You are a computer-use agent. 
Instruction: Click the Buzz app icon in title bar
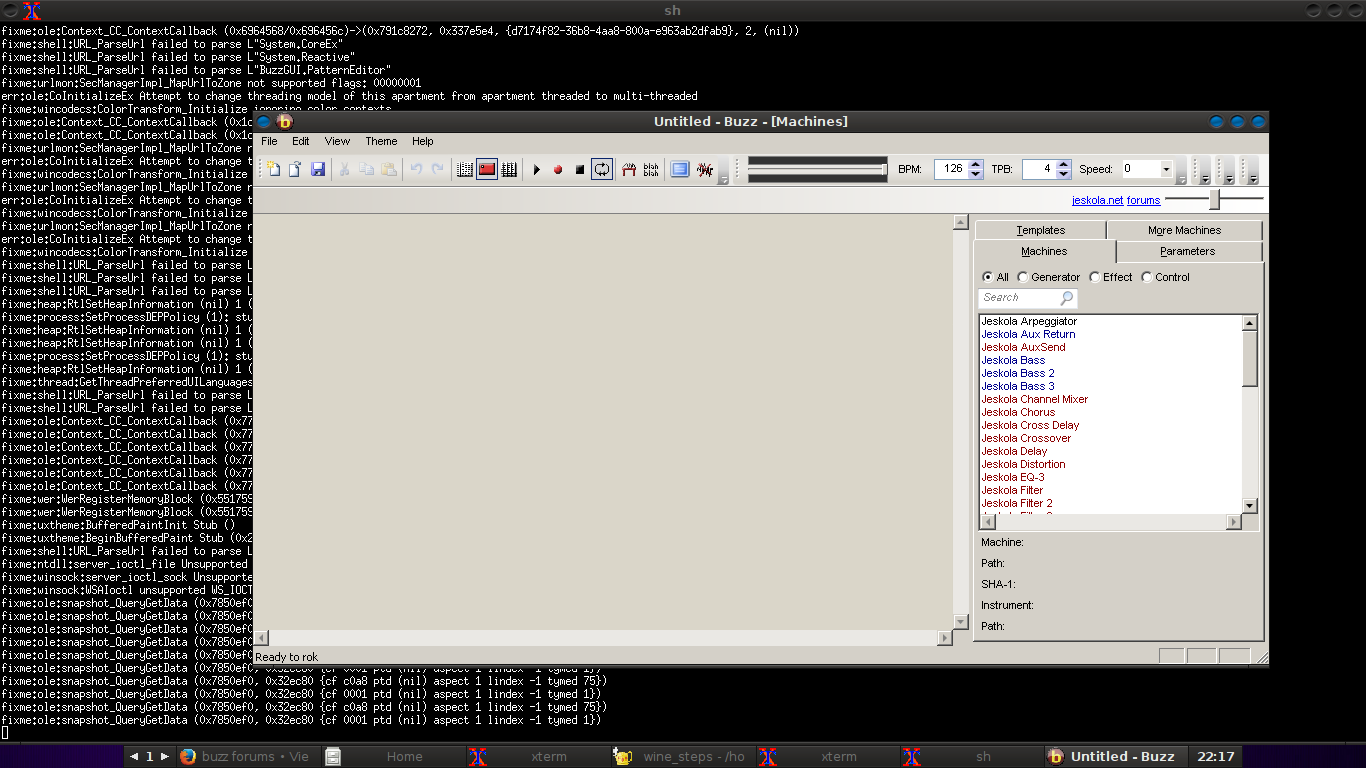284,121
